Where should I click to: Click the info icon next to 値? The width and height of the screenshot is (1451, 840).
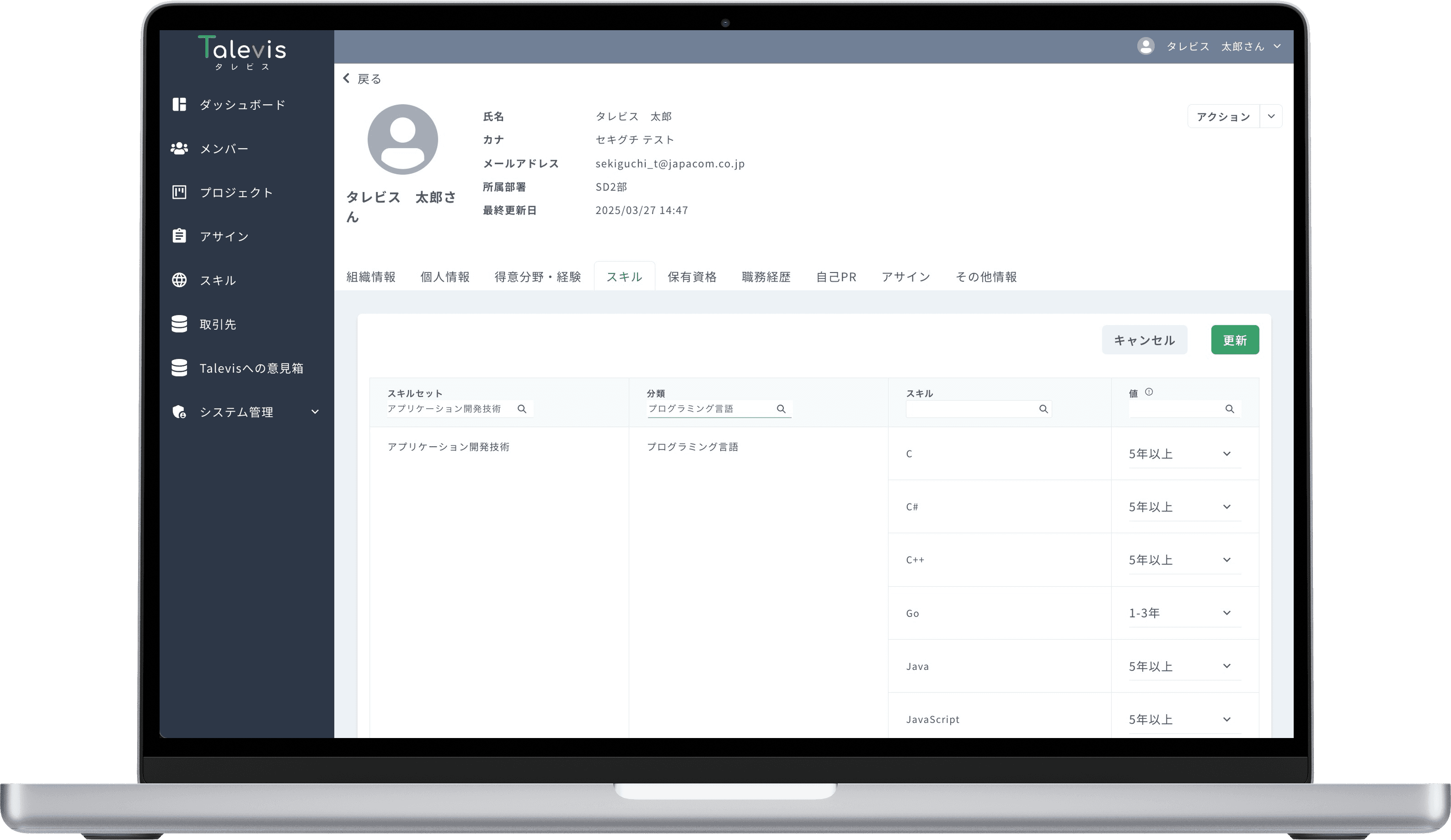click(x=1149, y=392)
